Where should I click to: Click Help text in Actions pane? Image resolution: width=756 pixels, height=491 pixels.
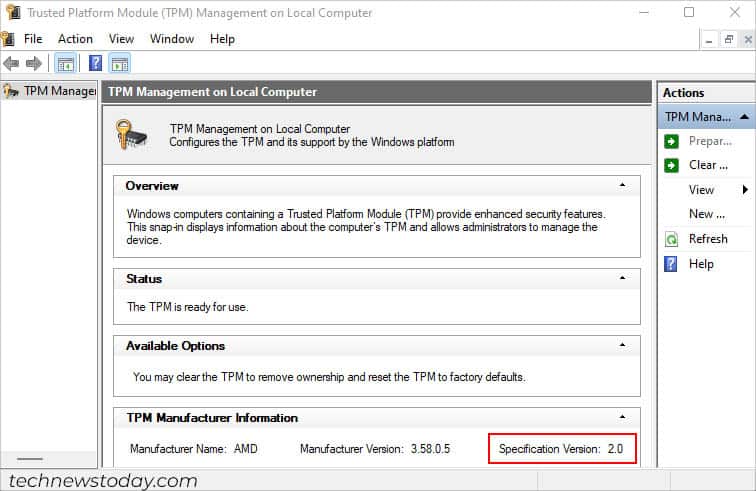pyautogui.click(x=701, y=264)
